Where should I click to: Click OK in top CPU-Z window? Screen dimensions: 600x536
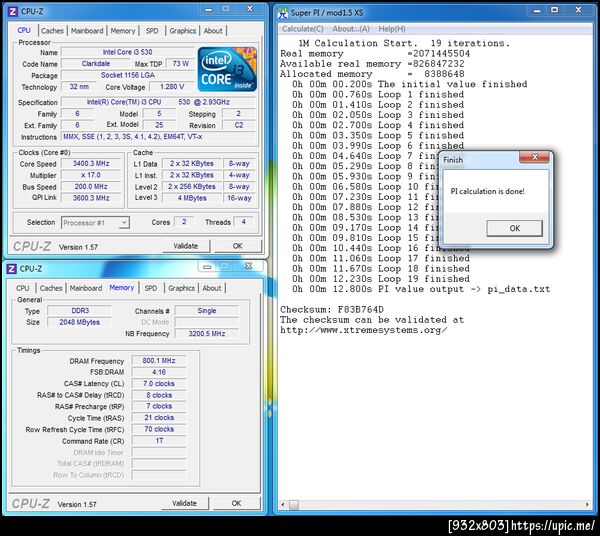(238, 246)
